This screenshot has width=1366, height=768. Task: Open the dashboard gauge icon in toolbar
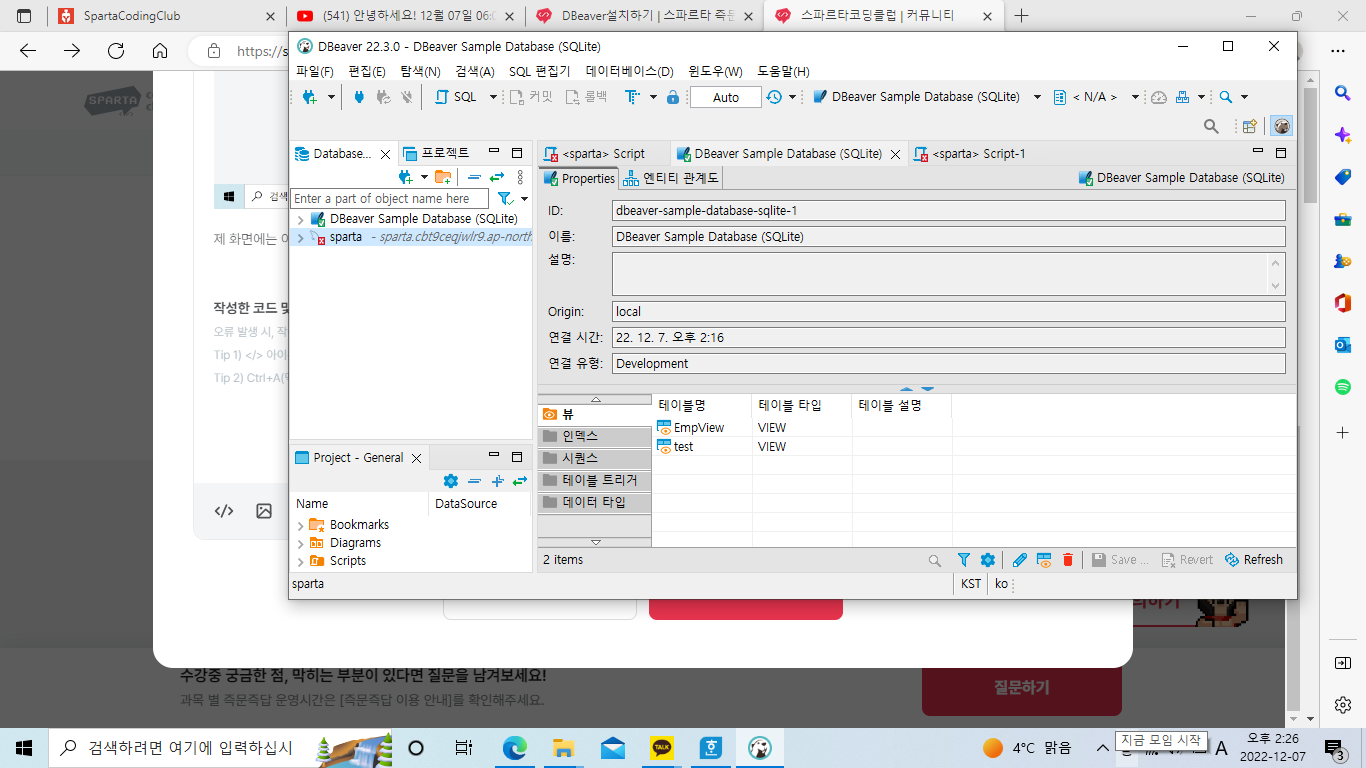[1159, 97]
